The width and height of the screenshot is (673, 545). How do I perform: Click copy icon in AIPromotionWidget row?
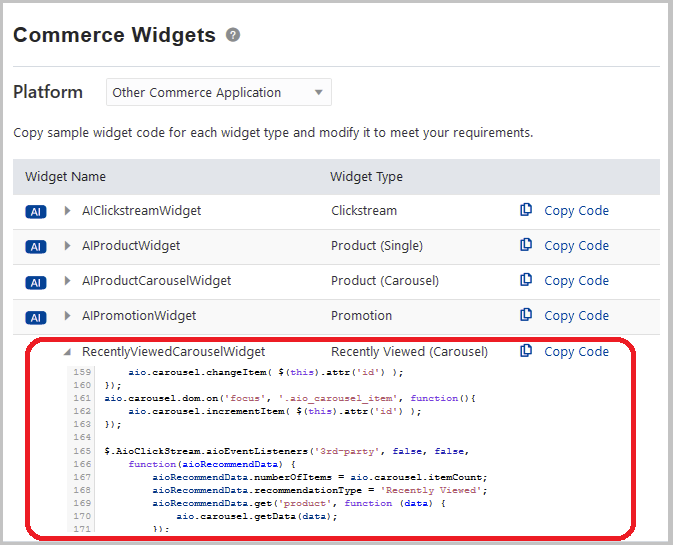click(x=526, y=315)
